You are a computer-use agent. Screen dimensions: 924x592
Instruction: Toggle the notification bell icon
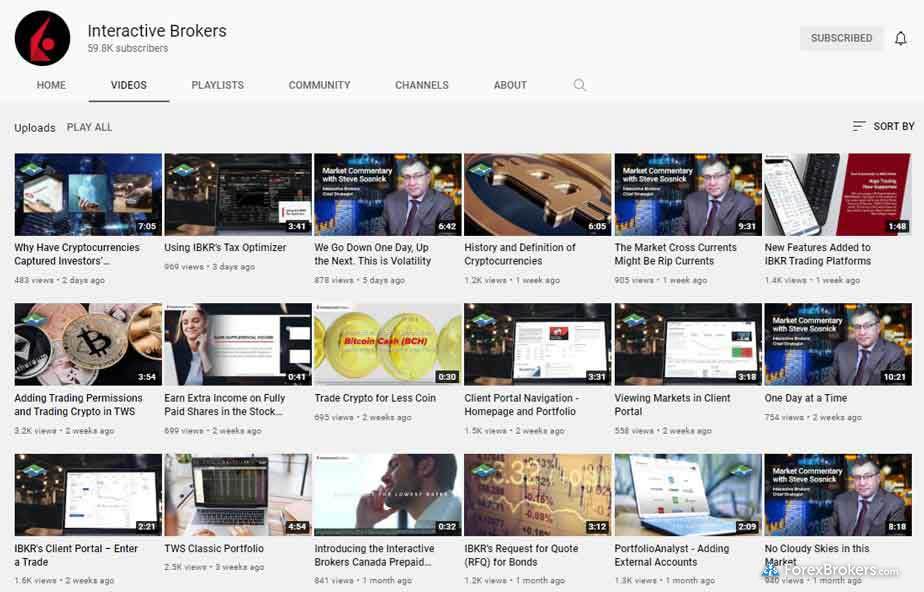(900, 38)
